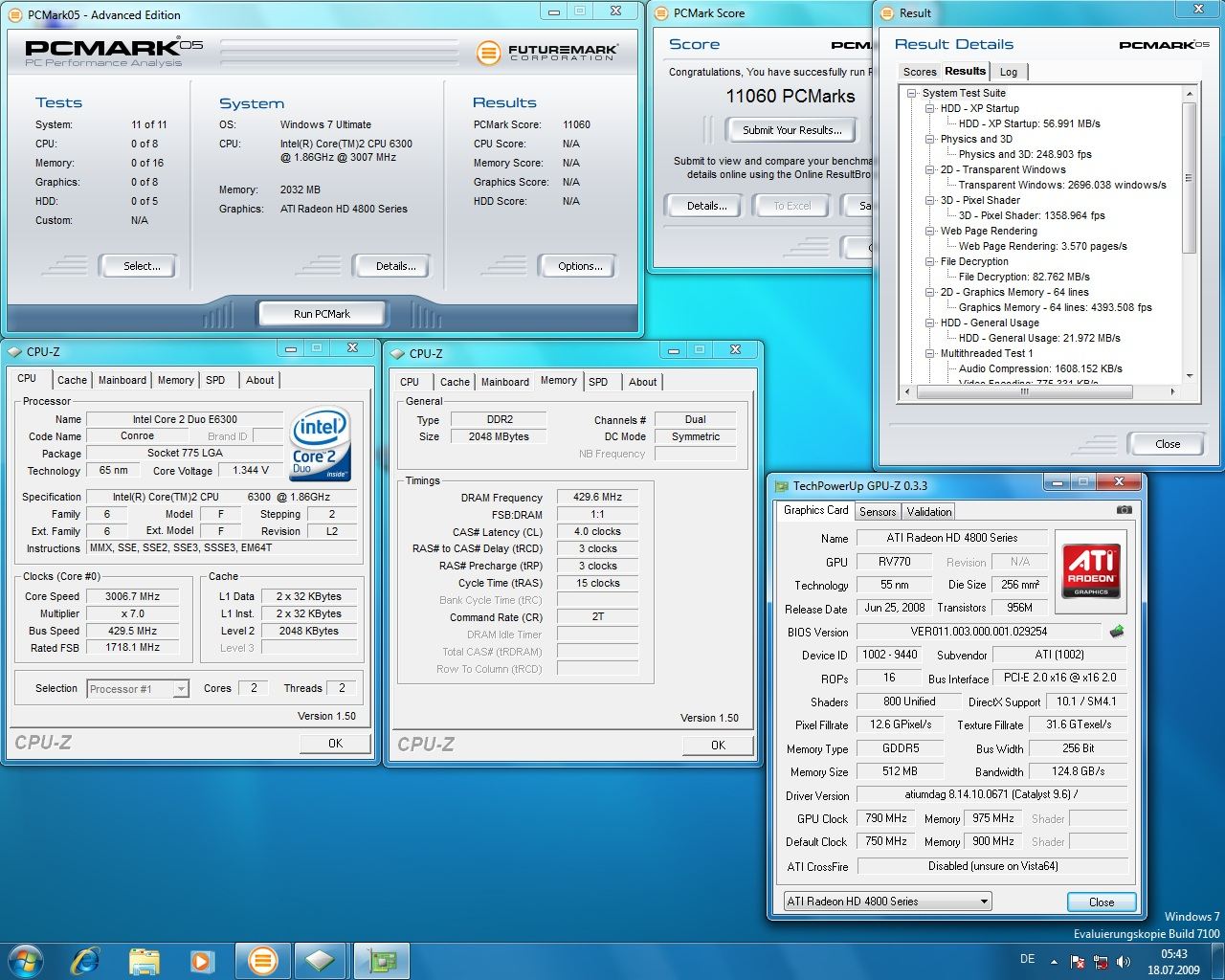Open About tab in CPU-Z CPU window

[259, 380]
